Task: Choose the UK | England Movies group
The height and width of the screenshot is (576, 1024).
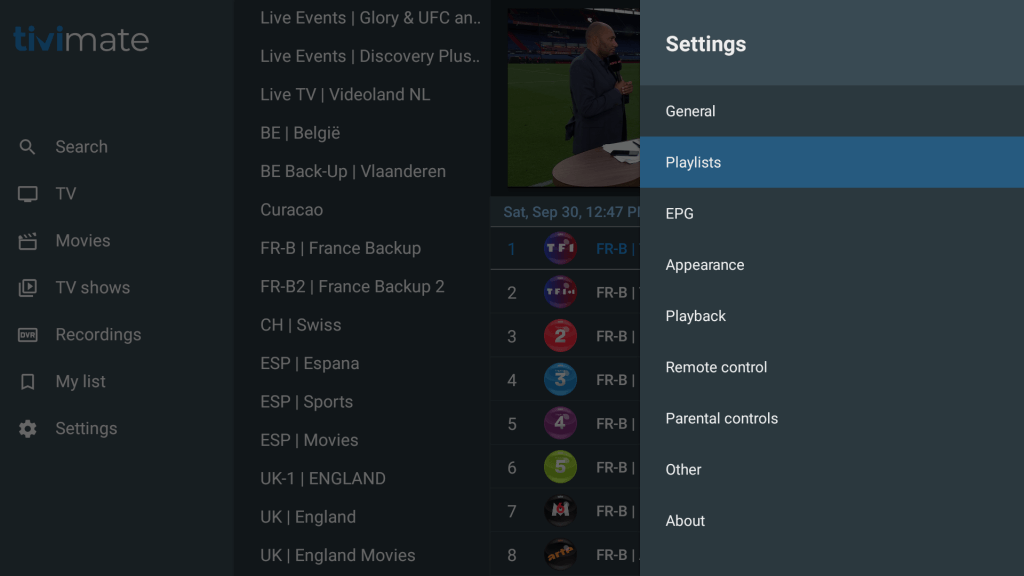Action: pyautogui.click(x=337, y=555)
